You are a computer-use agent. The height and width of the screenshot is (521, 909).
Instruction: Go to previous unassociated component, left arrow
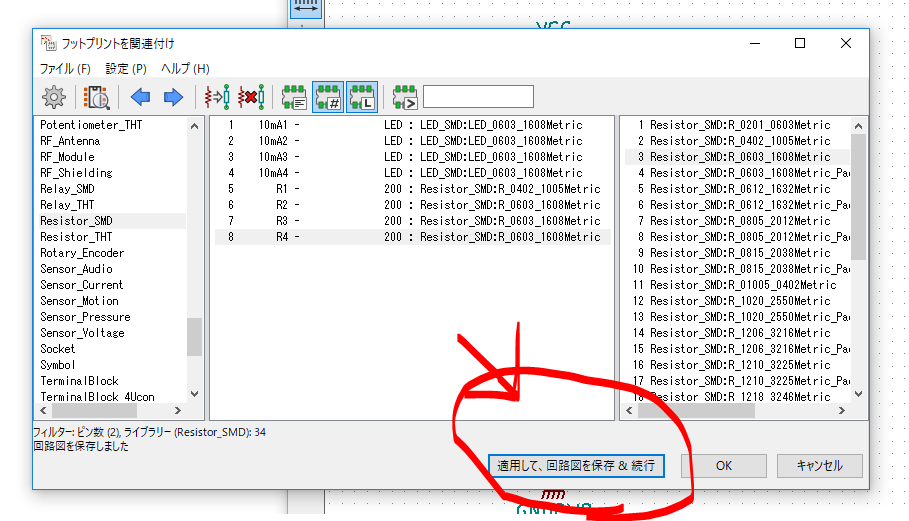click(x=140, y=97)
